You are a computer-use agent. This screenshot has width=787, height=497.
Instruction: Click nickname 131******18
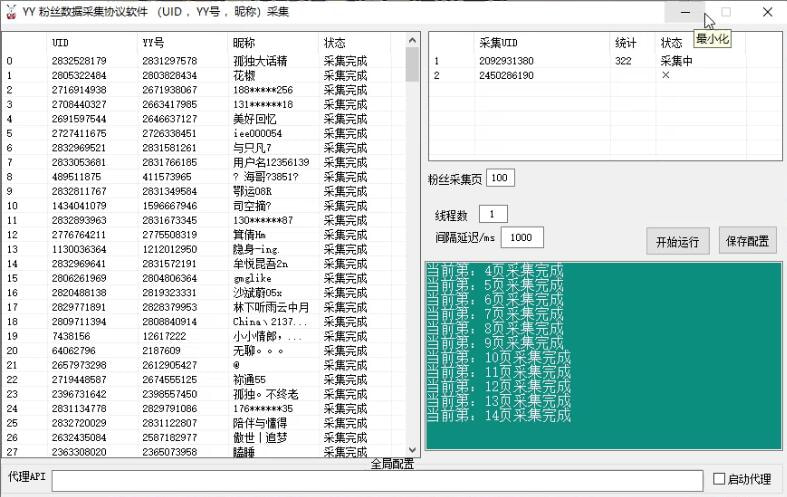(x=263, y=104)
